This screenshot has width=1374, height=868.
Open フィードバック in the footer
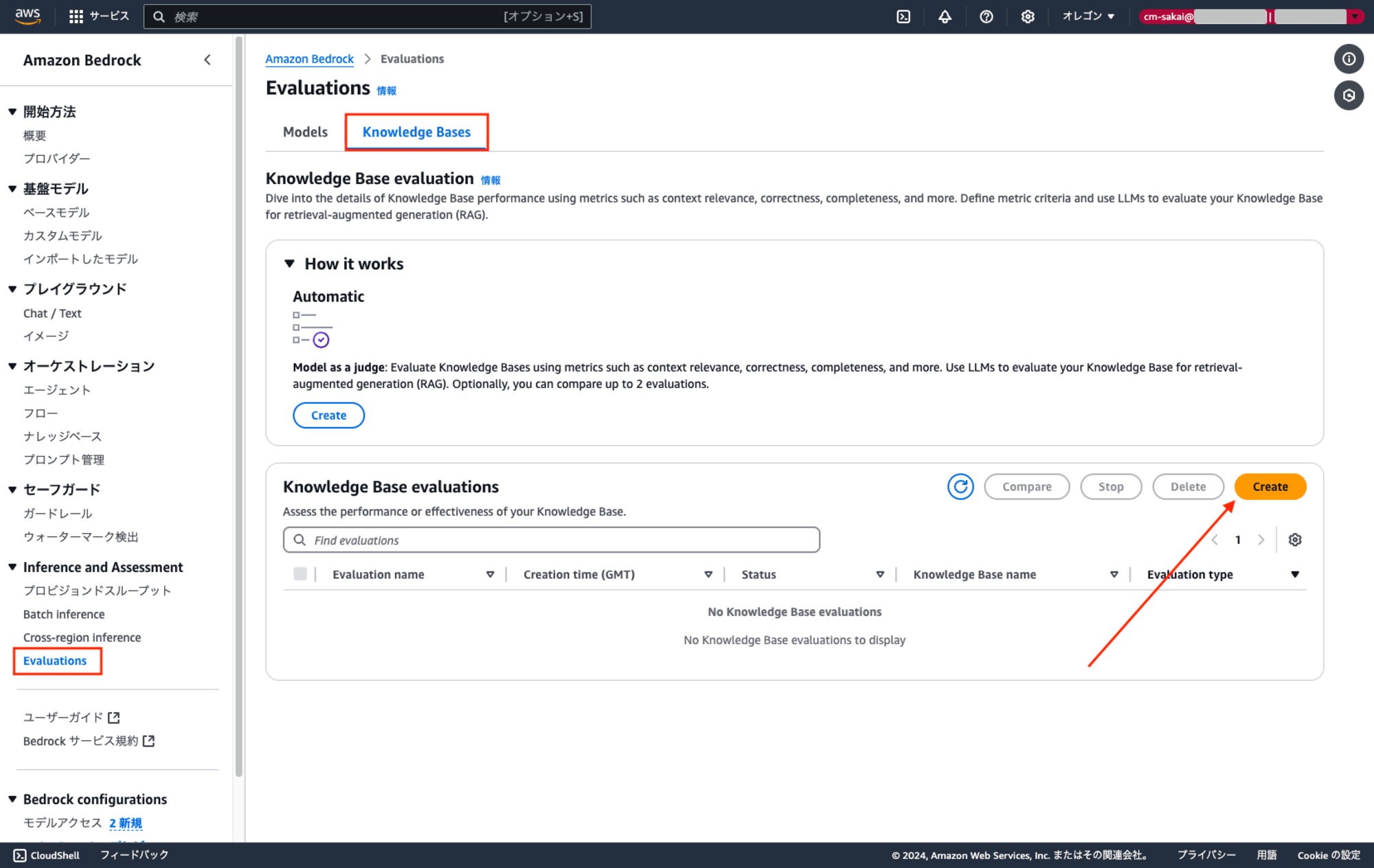tap(134, 855)
